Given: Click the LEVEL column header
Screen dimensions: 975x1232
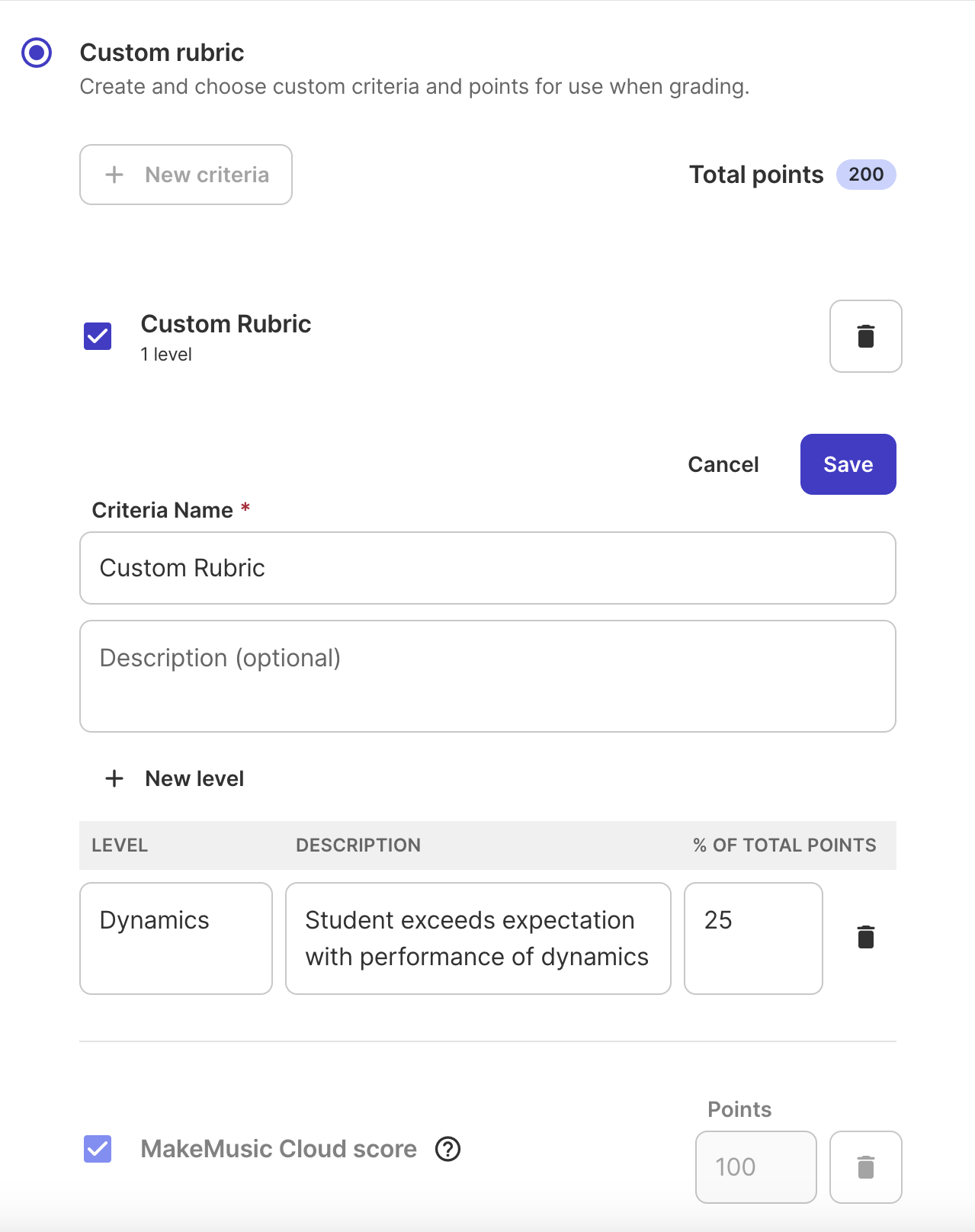Looking at the screenshot, I should (119, 845).
